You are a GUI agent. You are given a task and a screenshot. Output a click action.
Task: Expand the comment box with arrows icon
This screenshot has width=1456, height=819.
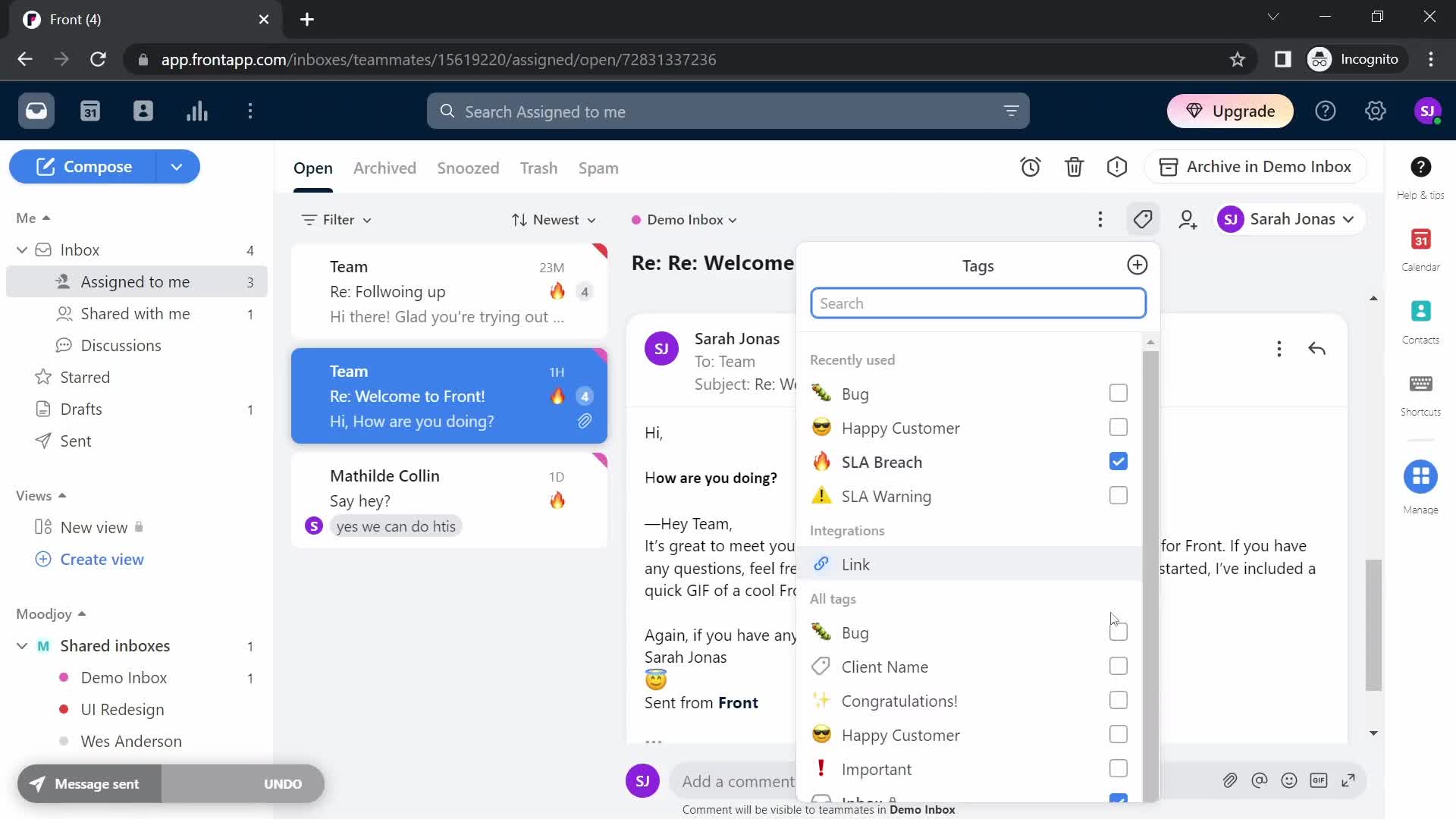(1348, 780)
